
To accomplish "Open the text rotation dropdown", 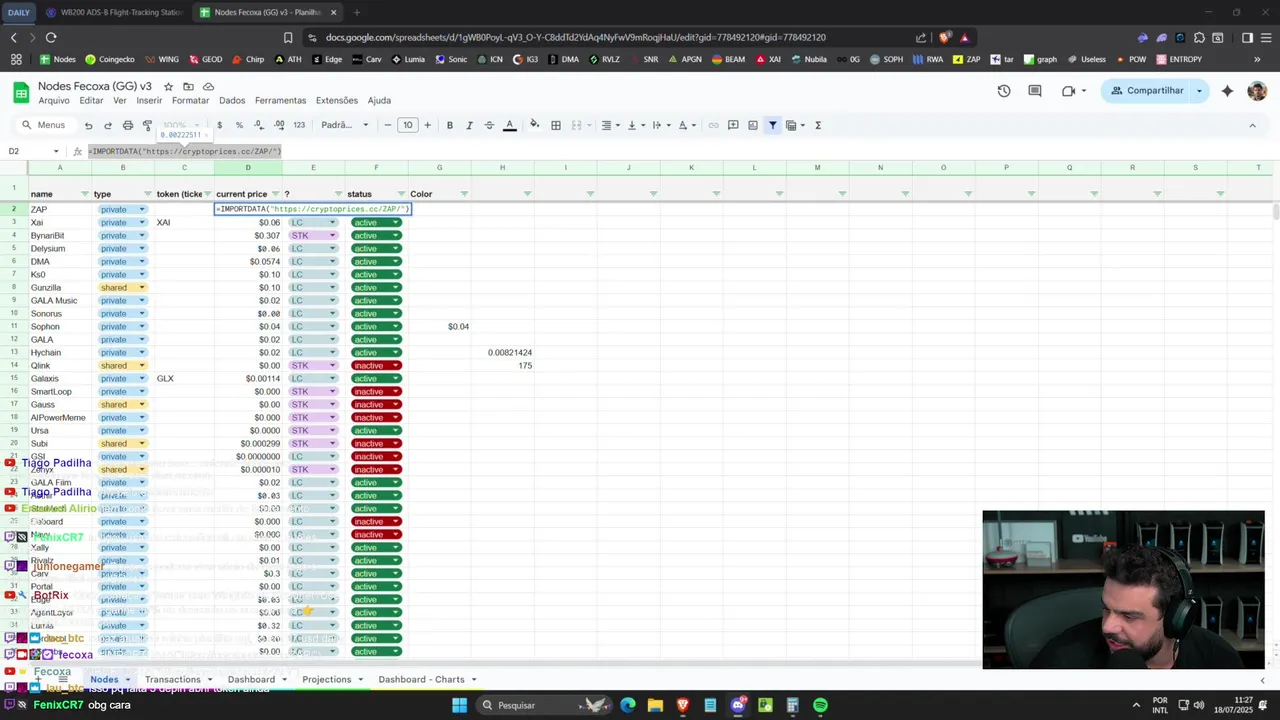I will (687, 125).
